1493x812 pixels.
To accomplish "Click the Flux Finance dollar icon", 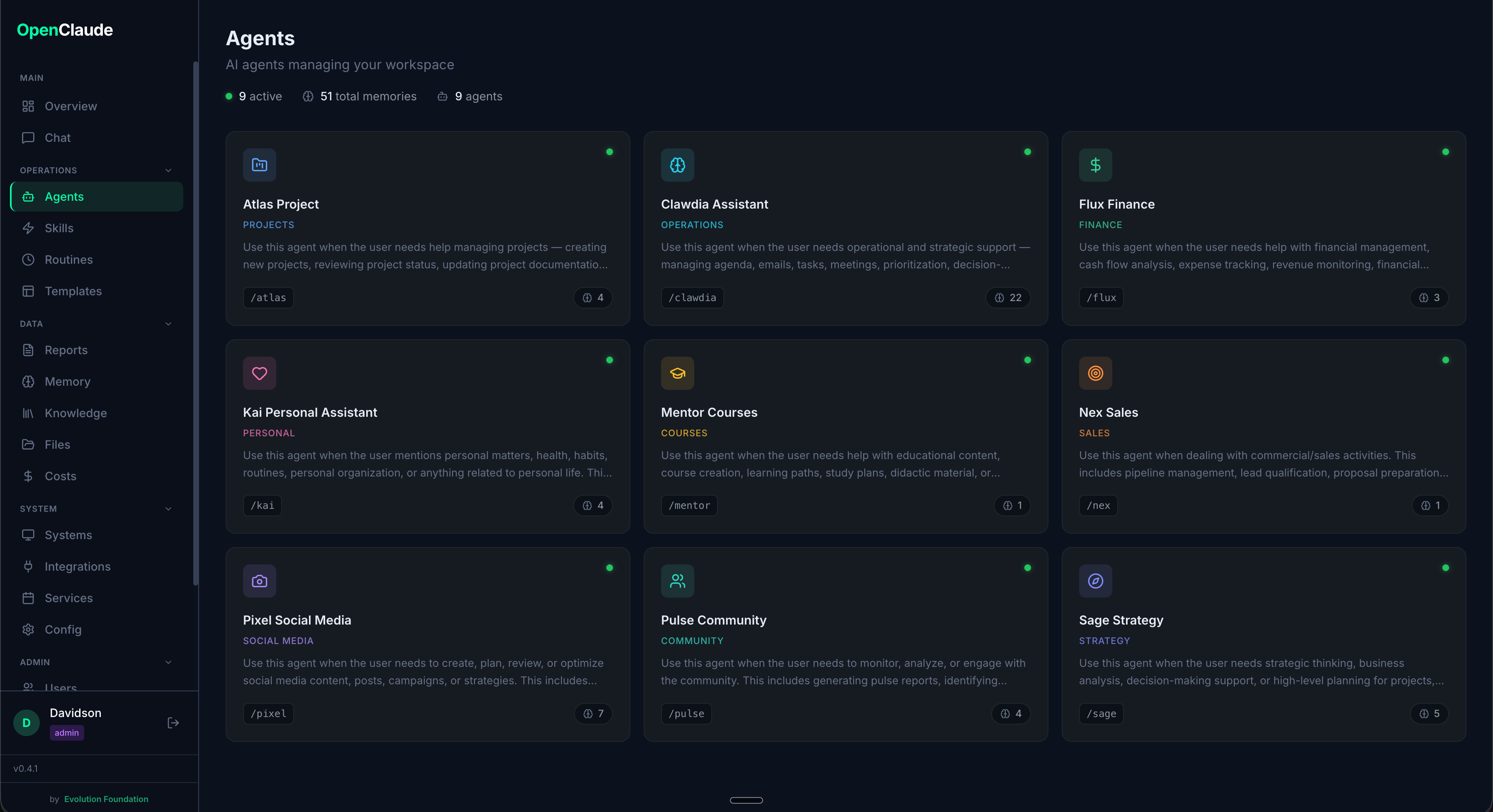I will (x=1095, y=165).
